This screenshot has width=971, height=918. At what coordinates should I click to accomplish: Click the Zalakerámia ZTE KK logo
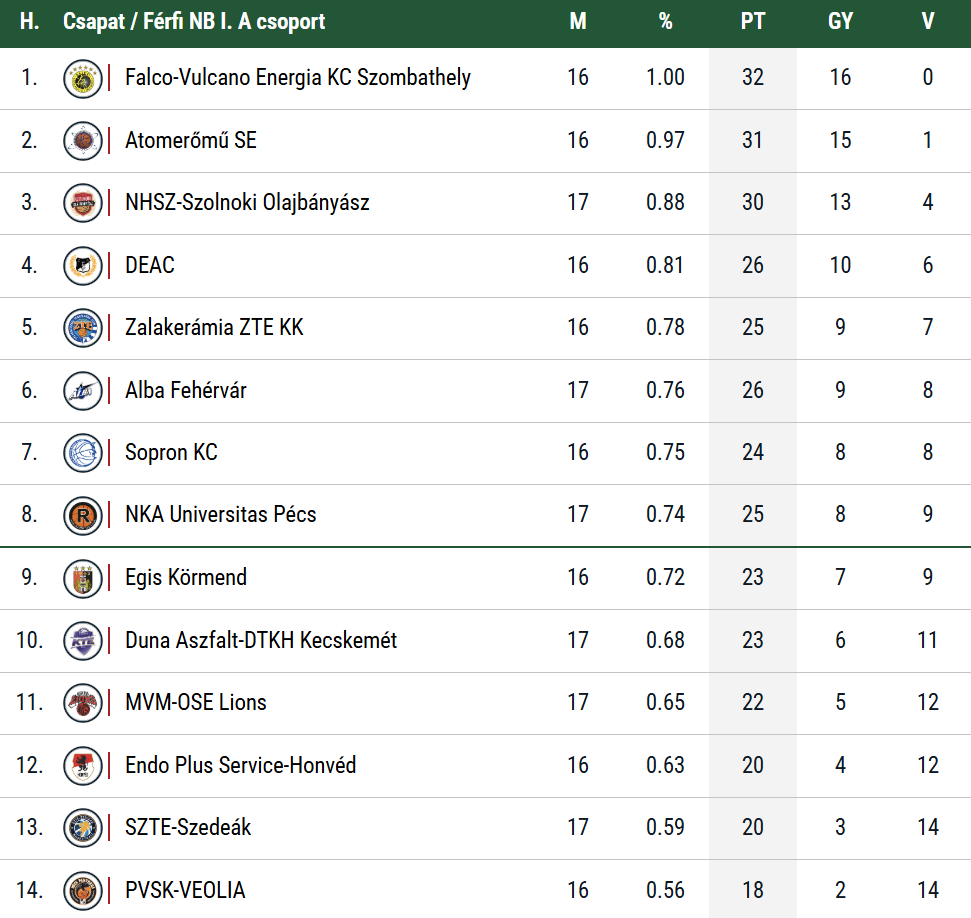[x=82, y=328]
